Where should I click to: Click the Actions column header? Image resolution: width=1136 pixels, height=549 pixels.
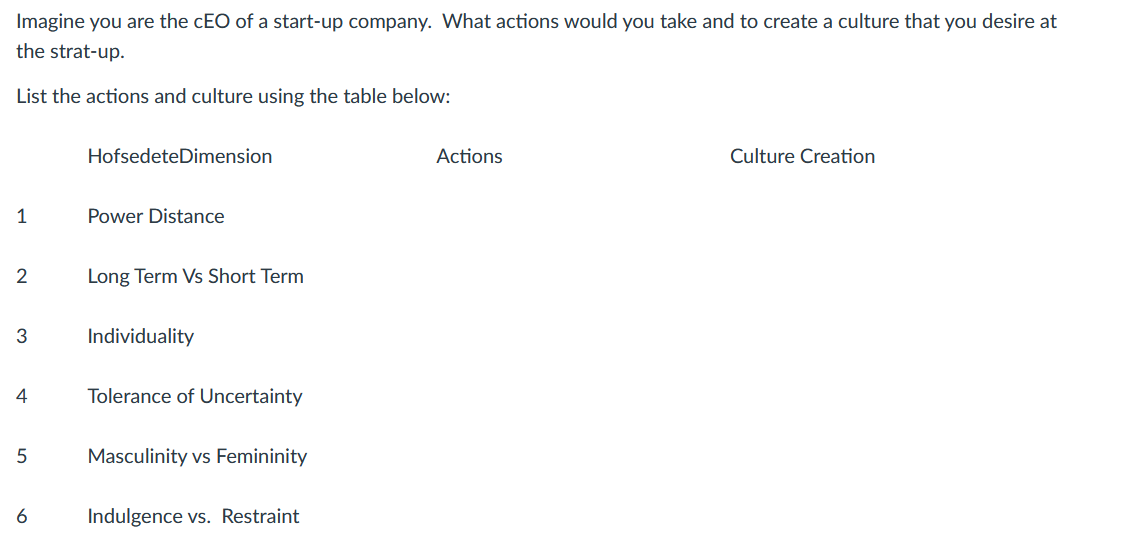(x=469, y=156)
